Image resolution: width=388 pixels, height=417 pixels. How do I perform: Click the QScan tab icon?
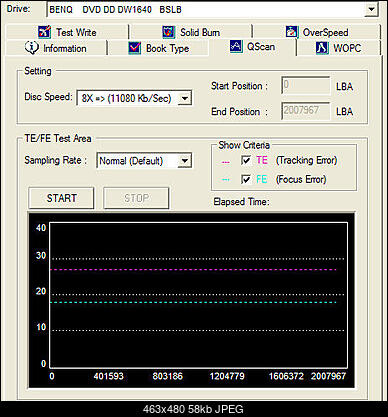click(x=236, y=46)
